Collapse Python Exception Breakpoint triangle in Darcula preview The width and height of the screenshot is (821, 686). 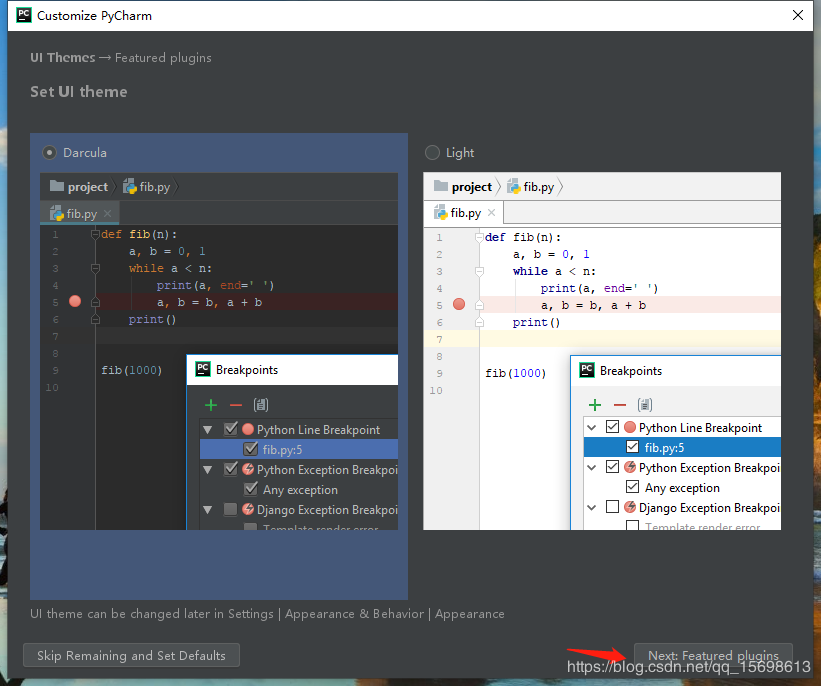coord(207,470)
